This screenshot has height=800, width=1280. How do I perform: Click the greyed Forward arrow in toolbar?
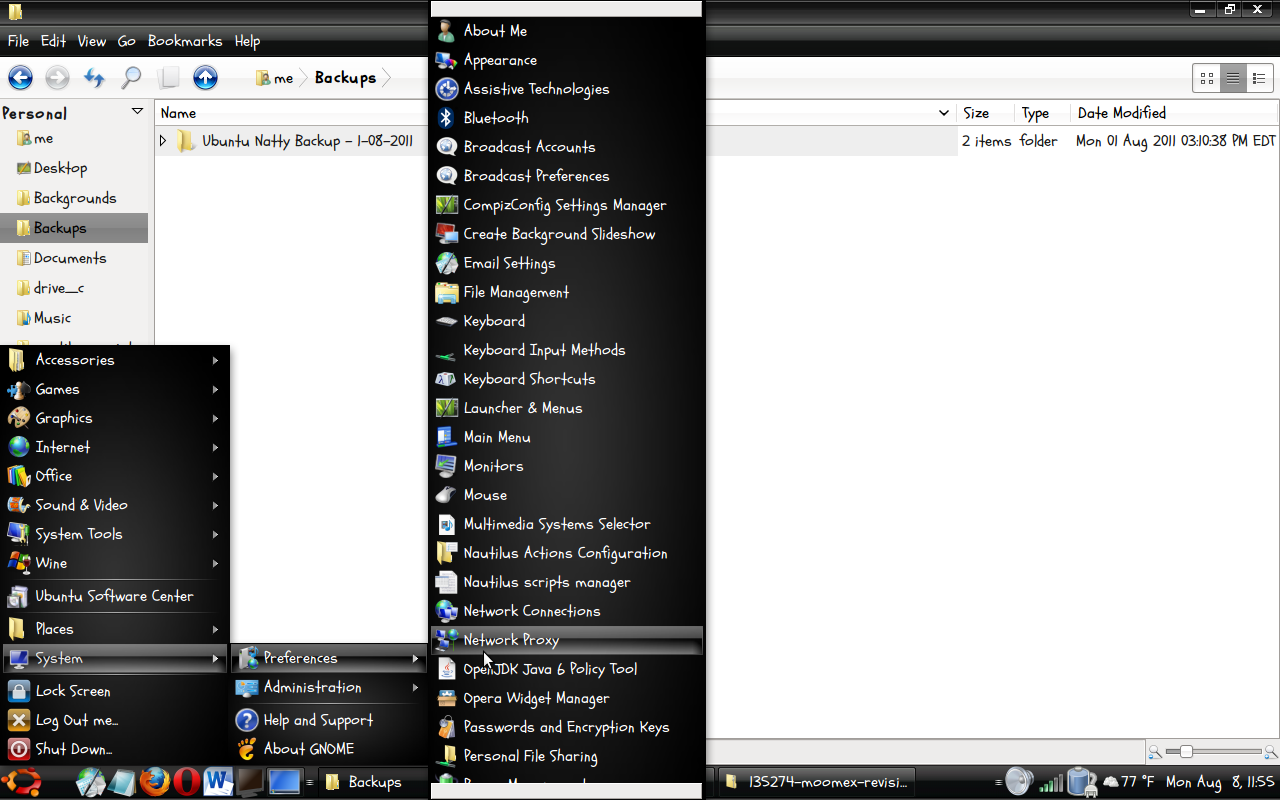pos(57,77)
